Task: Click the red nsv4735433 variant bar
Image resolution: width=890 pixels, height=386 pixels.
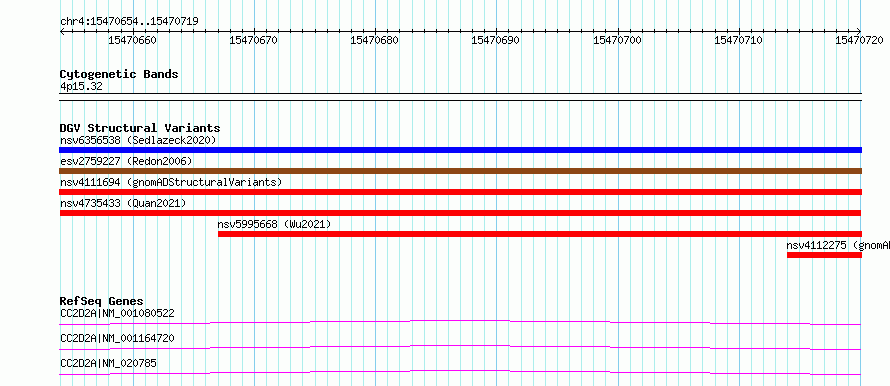Action: [x=460, y=213]
